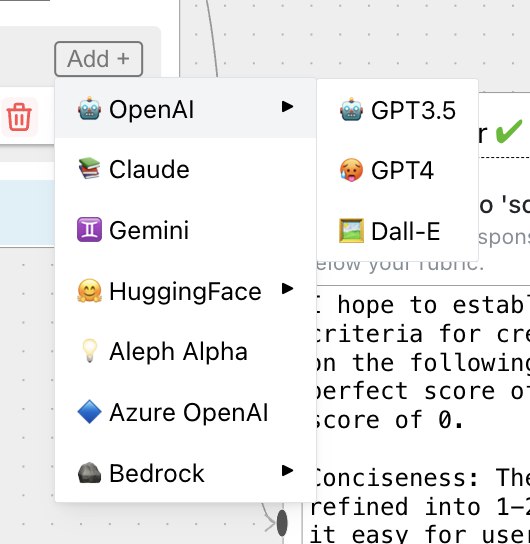Expand the Bedrock submenu arrow
Image resolution: width=530 pixels, height=544 pixels.
pos(288,470)
